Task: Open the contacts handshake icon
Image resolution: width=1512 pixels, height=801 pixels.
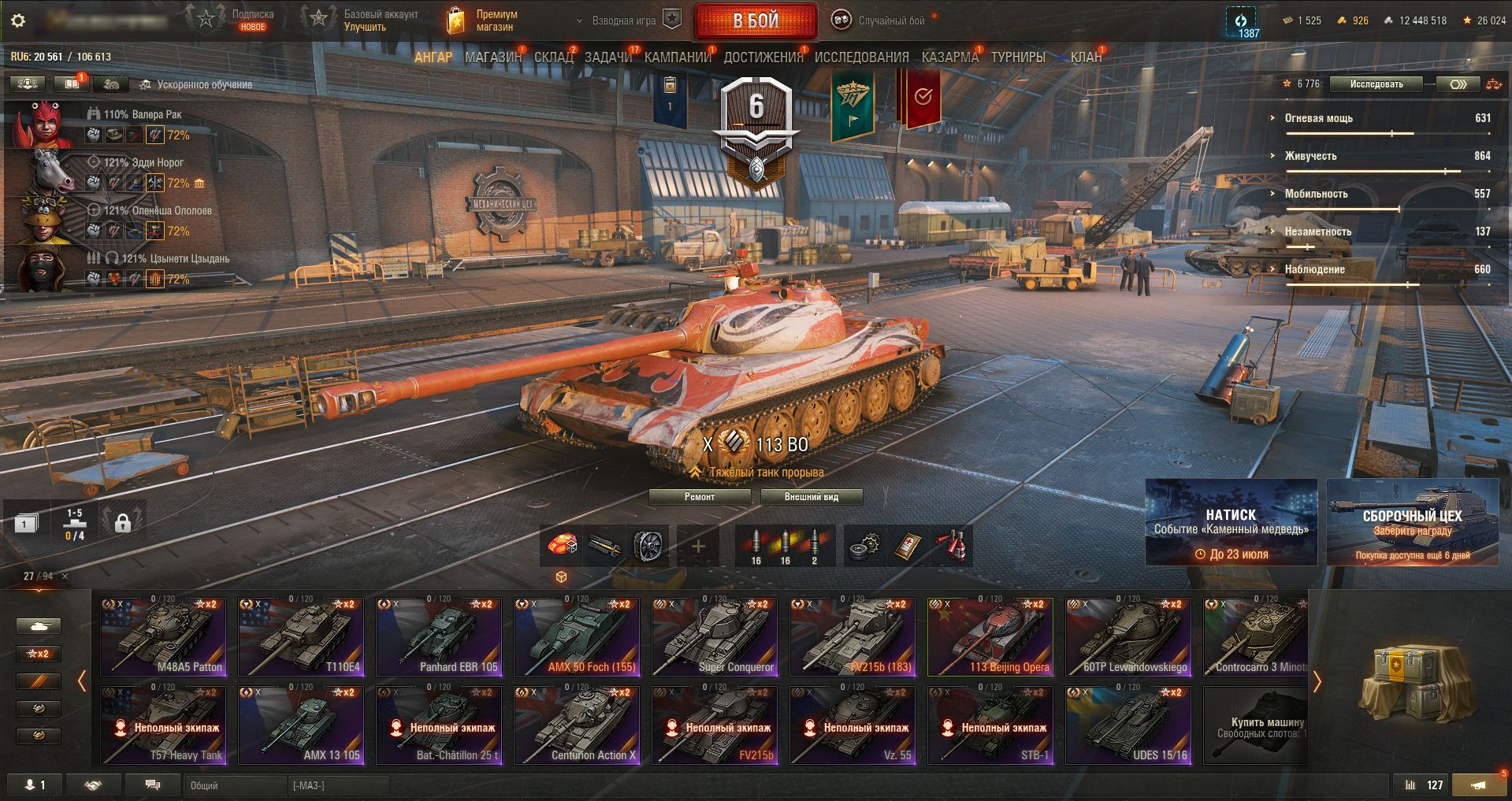Action: pos(93,784)
